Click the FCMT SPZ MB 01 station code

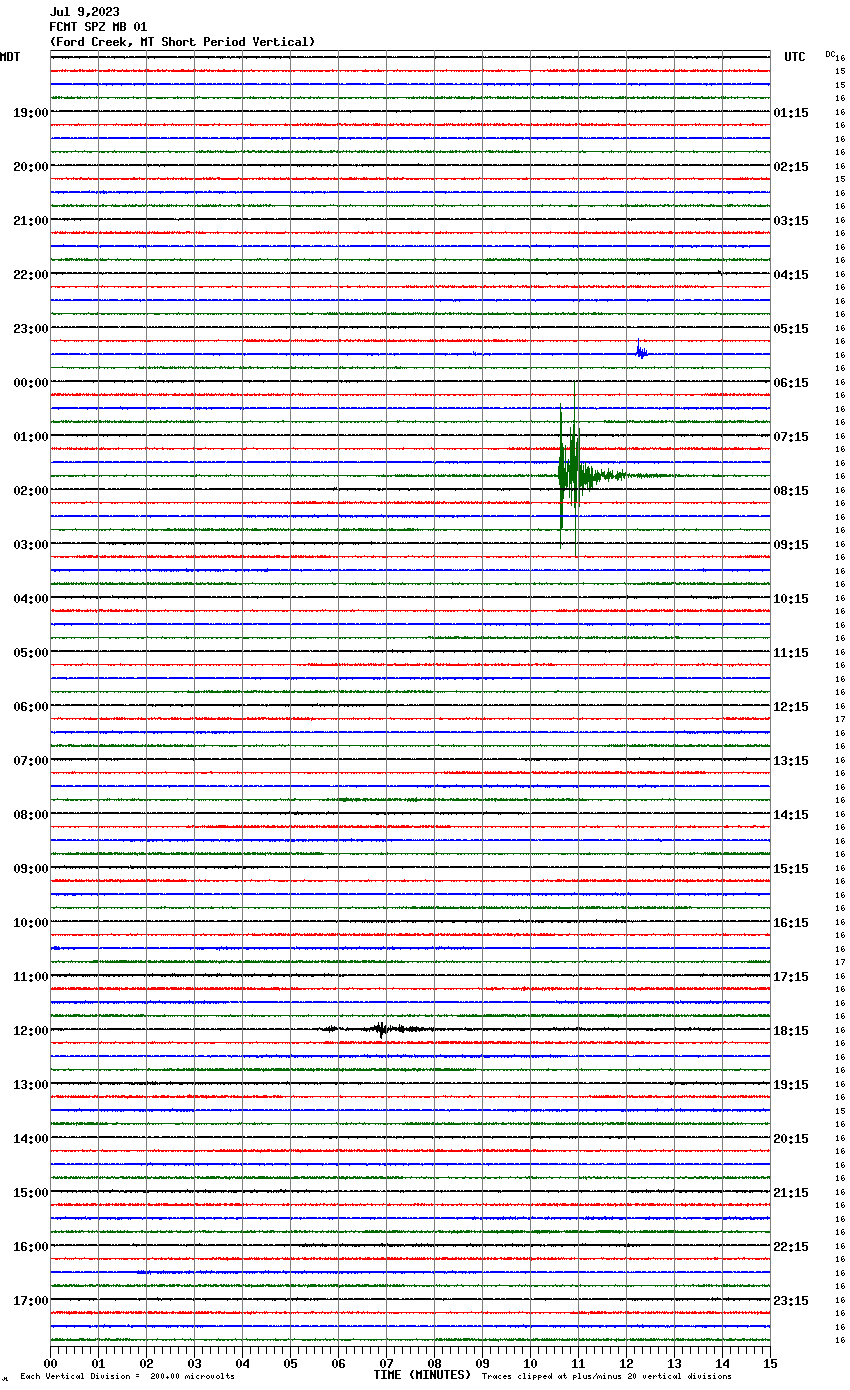[x=98, y=27]
